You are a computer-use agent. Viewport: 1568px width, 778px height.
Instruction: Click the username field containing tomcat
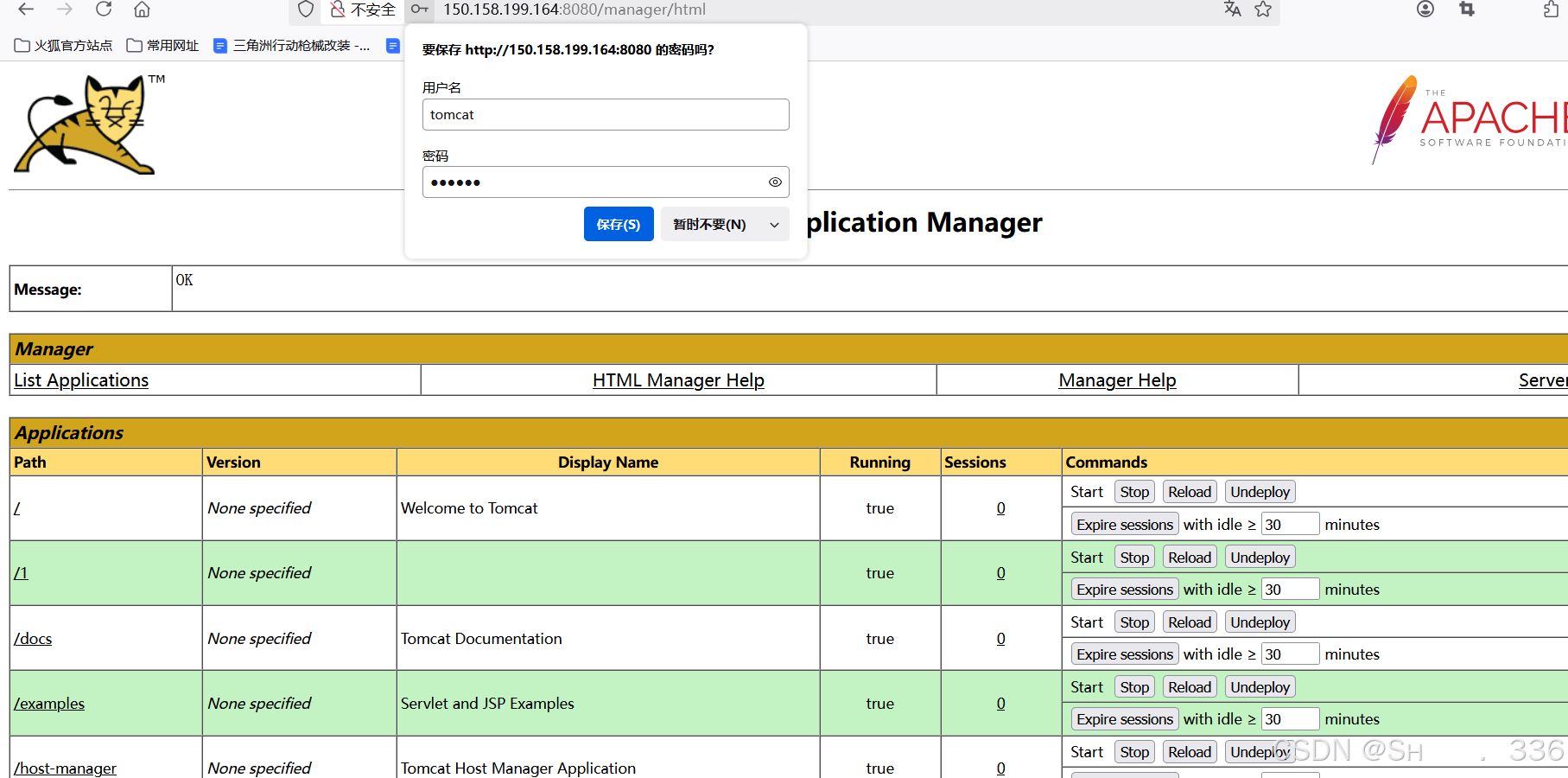[606, 115]
